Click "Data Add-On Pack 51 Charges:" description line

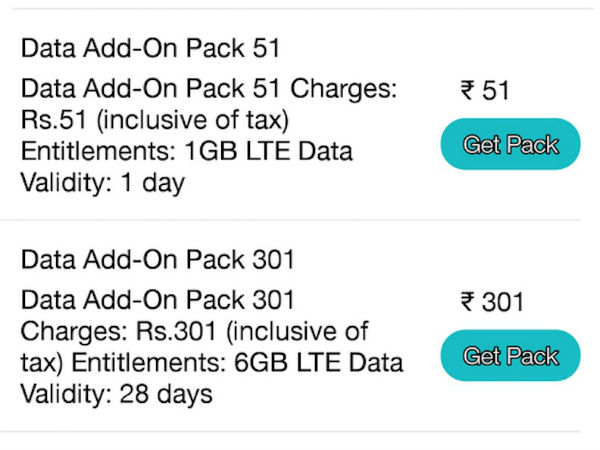[209, 90]
